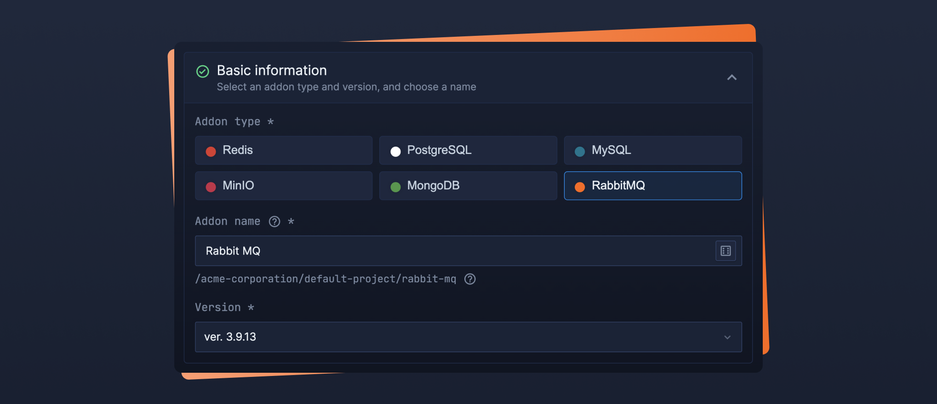Click the Addon name input field
Viewport: 937px width, 404px height.
(468, 251)
